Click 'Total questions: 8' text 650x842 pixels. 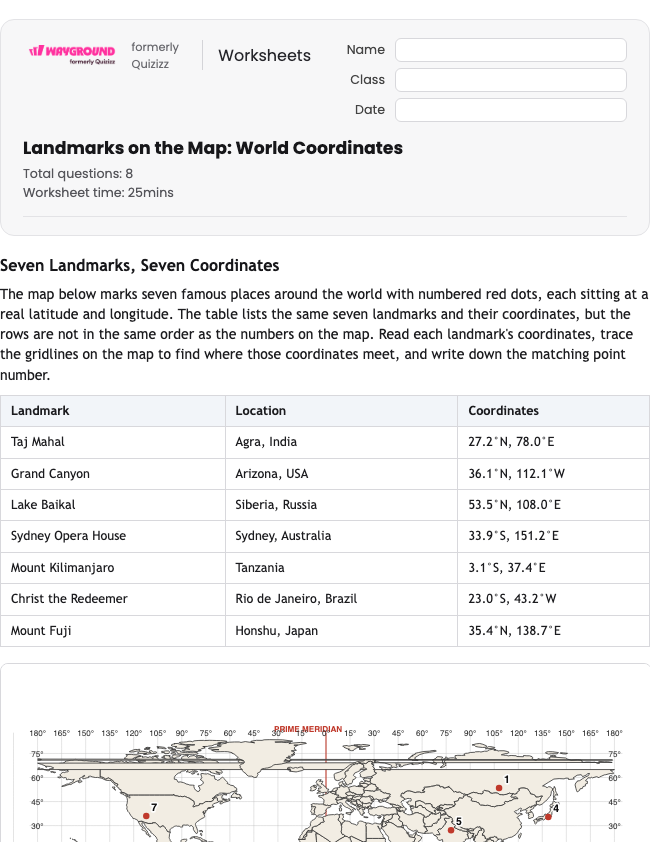click(x=78, y=173)
